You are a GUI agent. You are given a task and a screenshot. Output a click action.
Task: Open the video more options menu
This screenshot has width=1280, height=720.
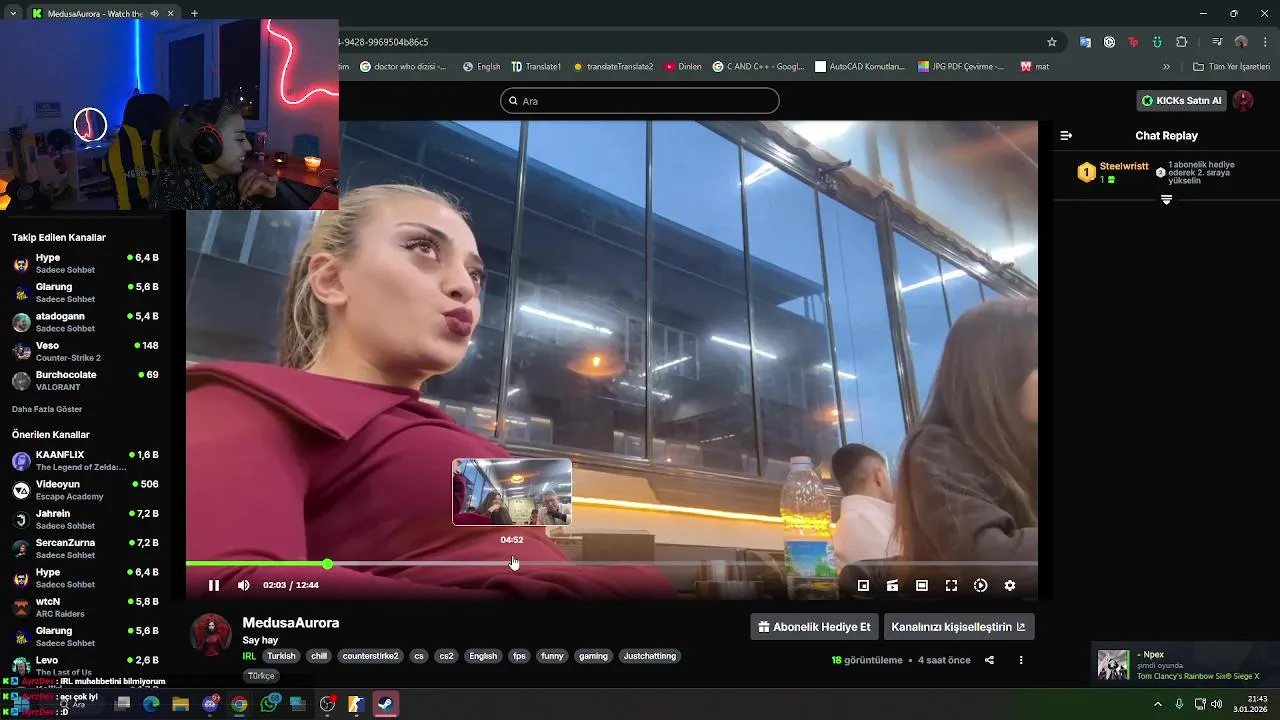(x=1021, y=660)
